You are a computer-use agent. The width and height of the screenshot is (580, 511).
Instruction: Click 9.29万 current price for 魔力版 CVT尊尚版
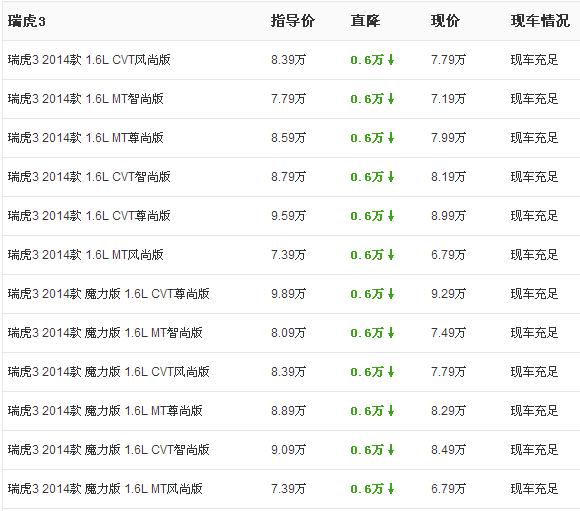[x=448, y=294]
